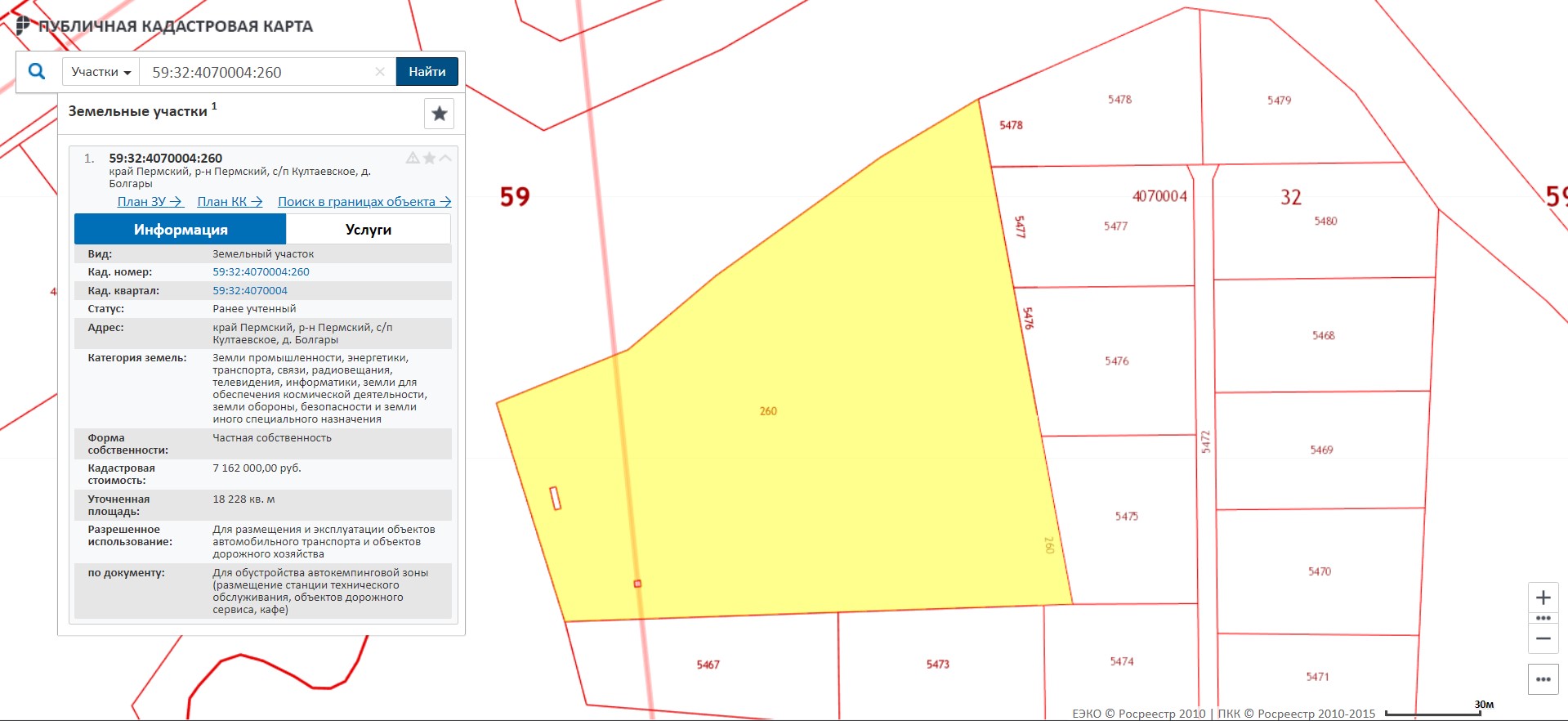The image size is (1568, 721).
Task: Select the Информация tab
Action: (181, 230)
